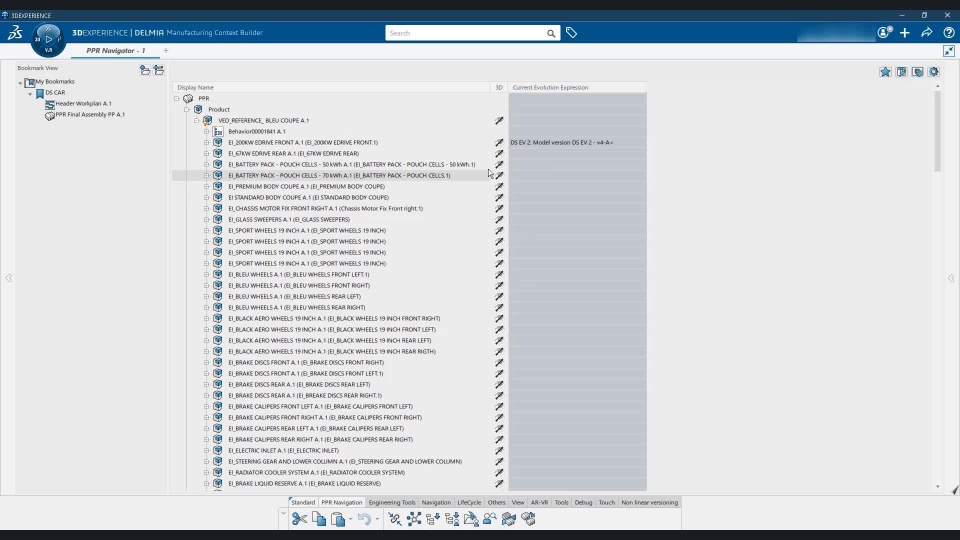Select Header Workplan A.1 bookmark
The image size is (960, 540).
pos(83,103)
